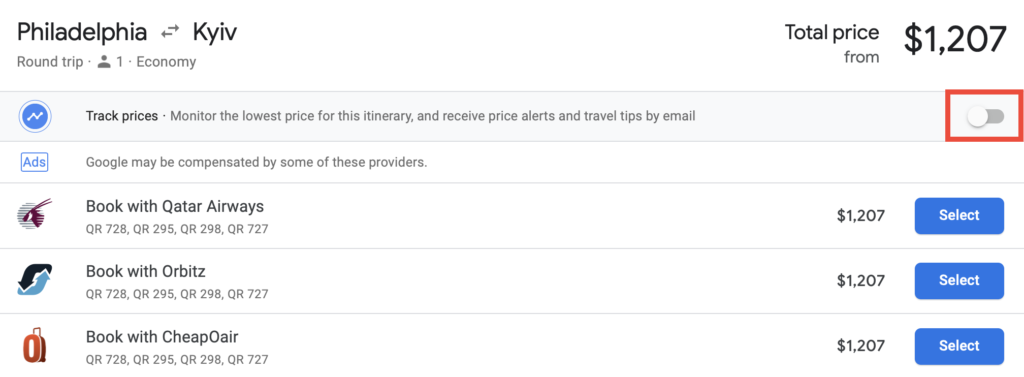Screen dimensions: 1024x377
Task: Click the $1,207 total price
Action: (955, 39)
